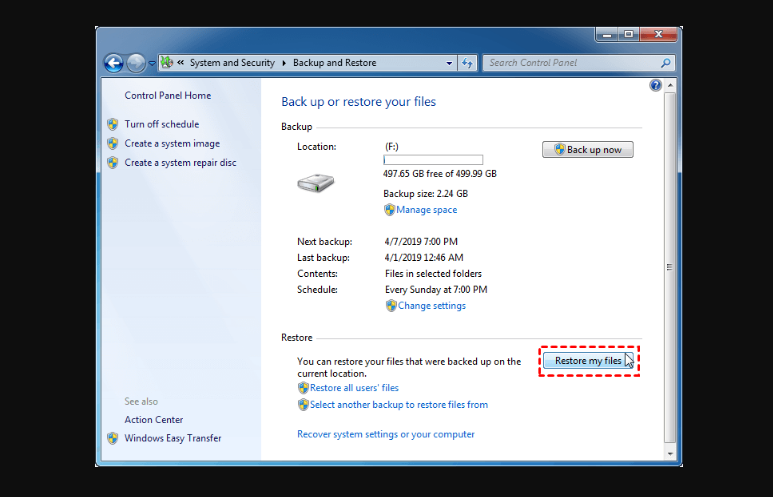Click the scrollbar up arrow

coord(670,85)
